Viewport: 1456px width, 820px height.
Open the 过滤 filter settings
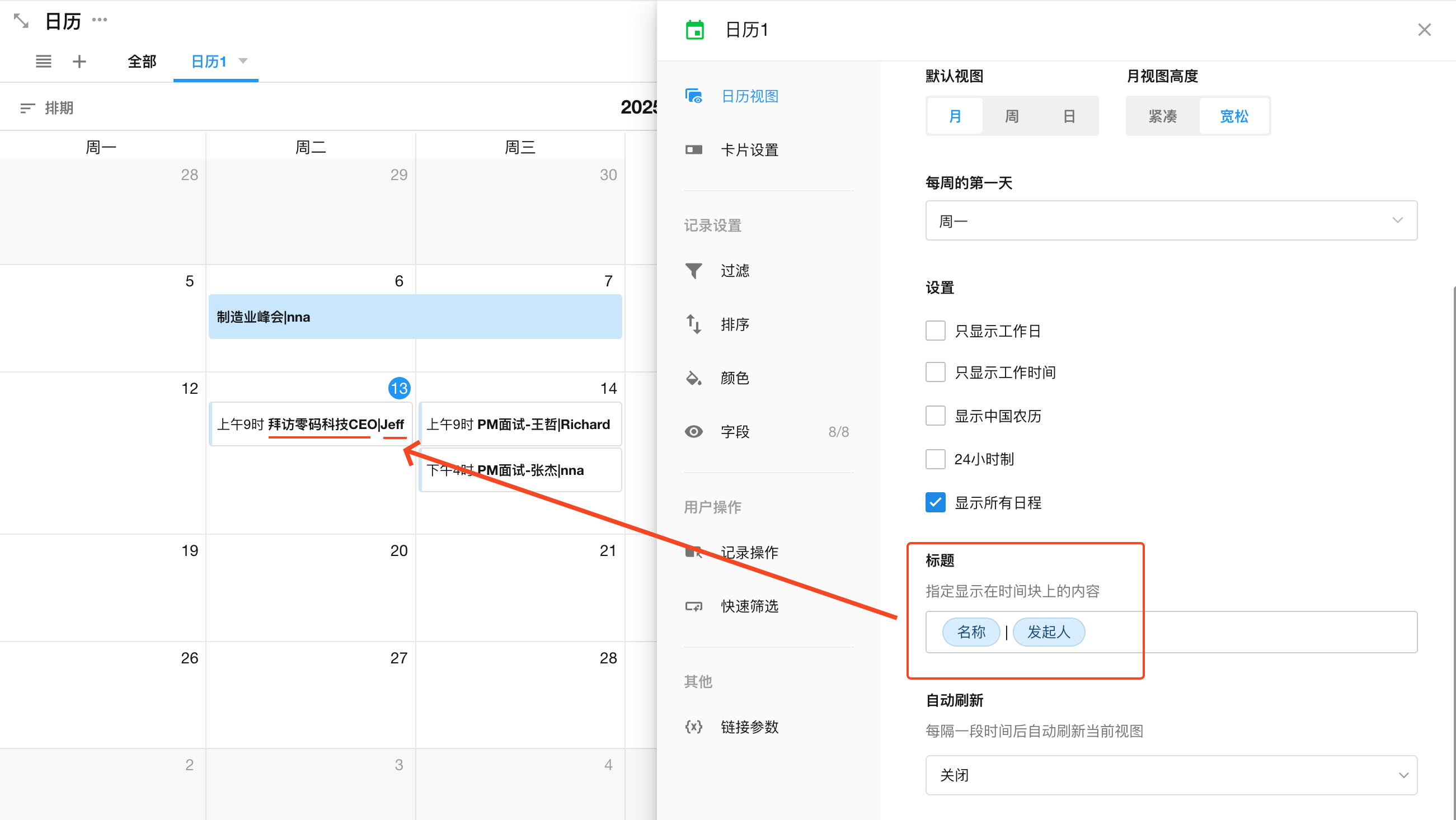point(735,271)
